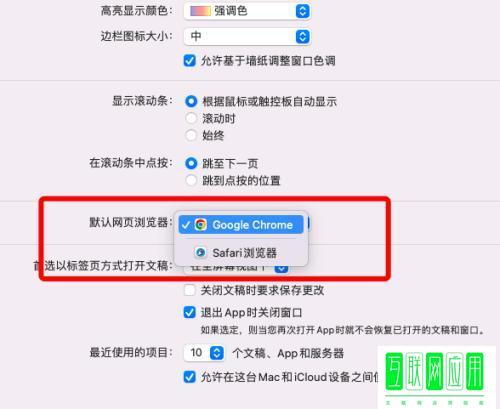Select 根据鼠标或触控板自动显示 radio button
Image resolution: width=500 pixels, height=409 pixels.
tap(191, 101)
